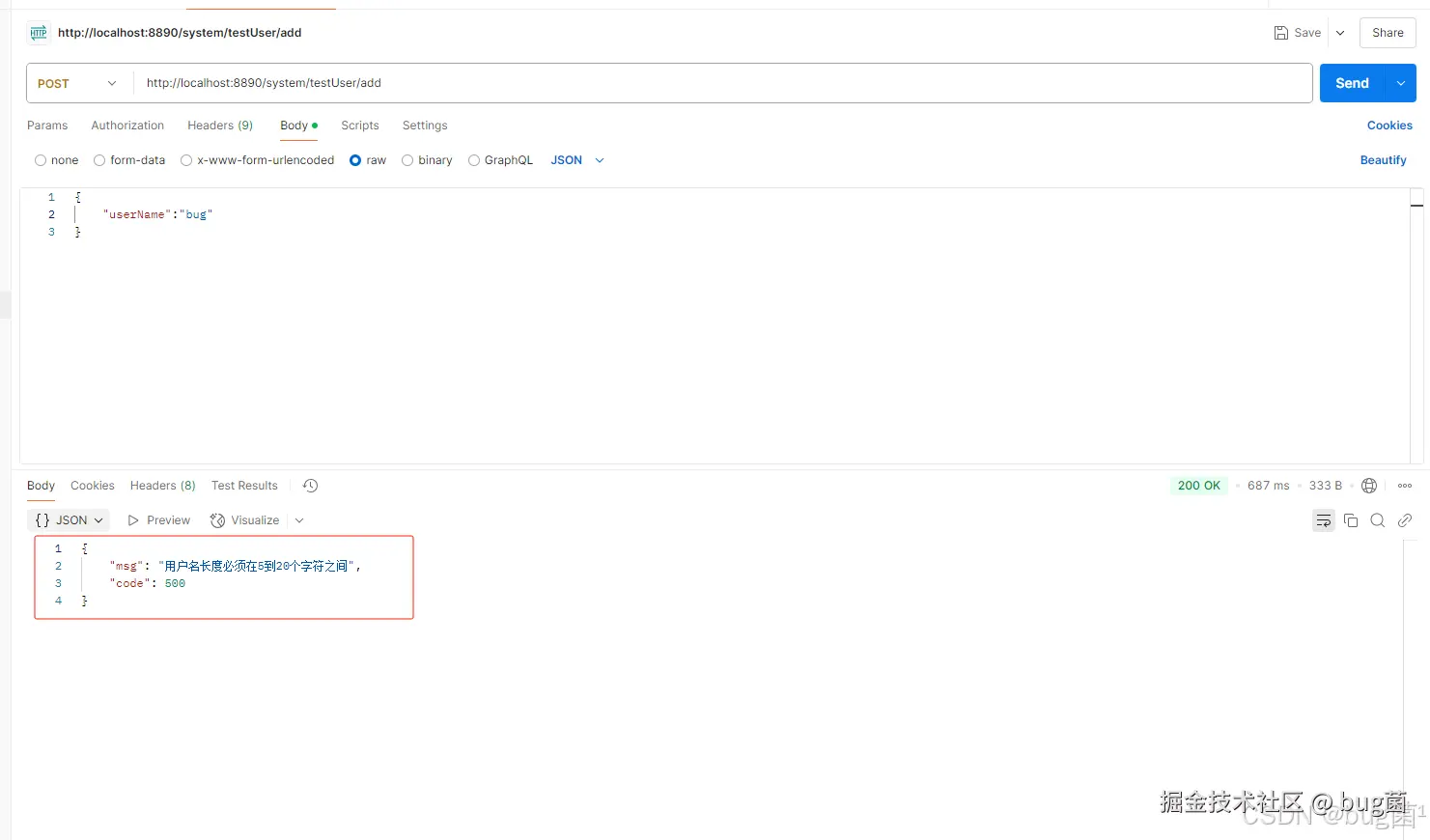Image resolution: width=1430 pixels, height=840 pixels.
Task: Click the Save button label
Action: 1307,33
